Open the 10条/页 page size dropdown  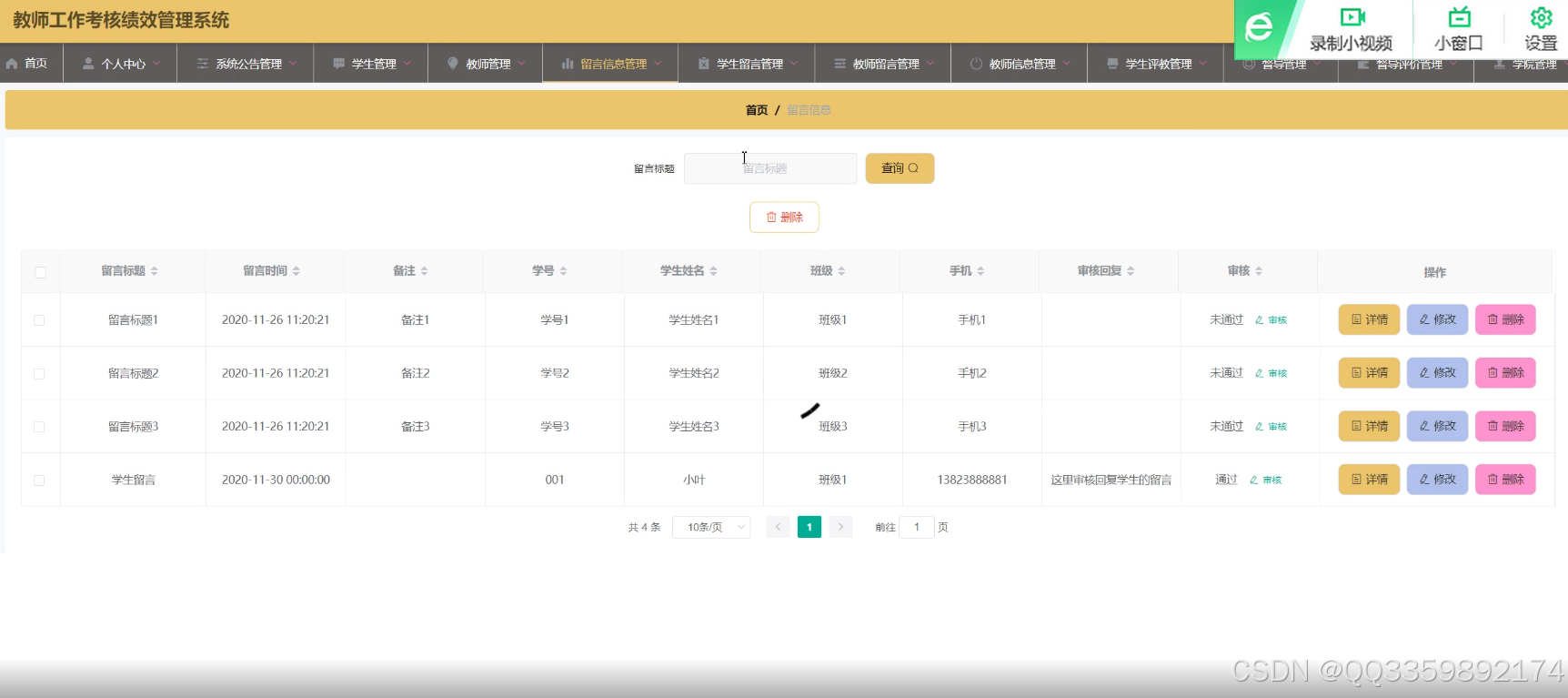[711, 527]
